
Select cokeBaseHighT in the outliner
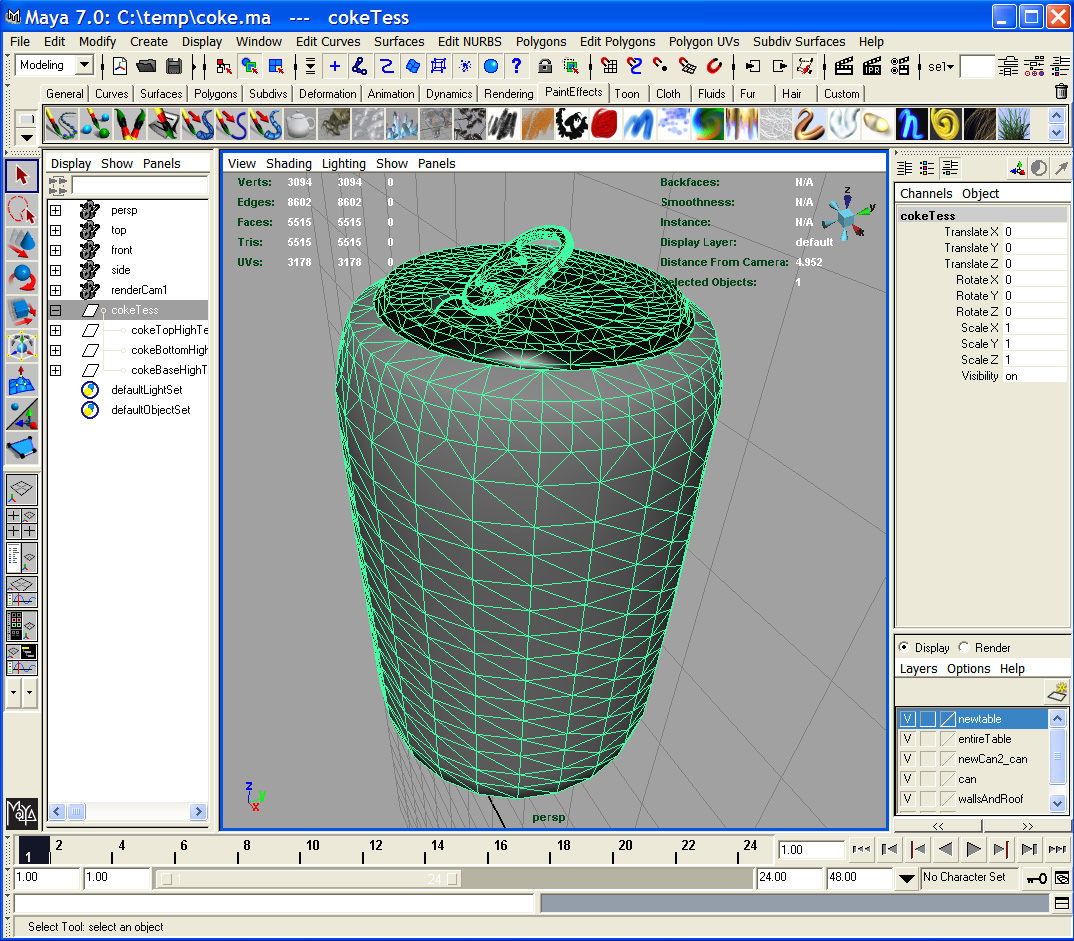point(169,370)
